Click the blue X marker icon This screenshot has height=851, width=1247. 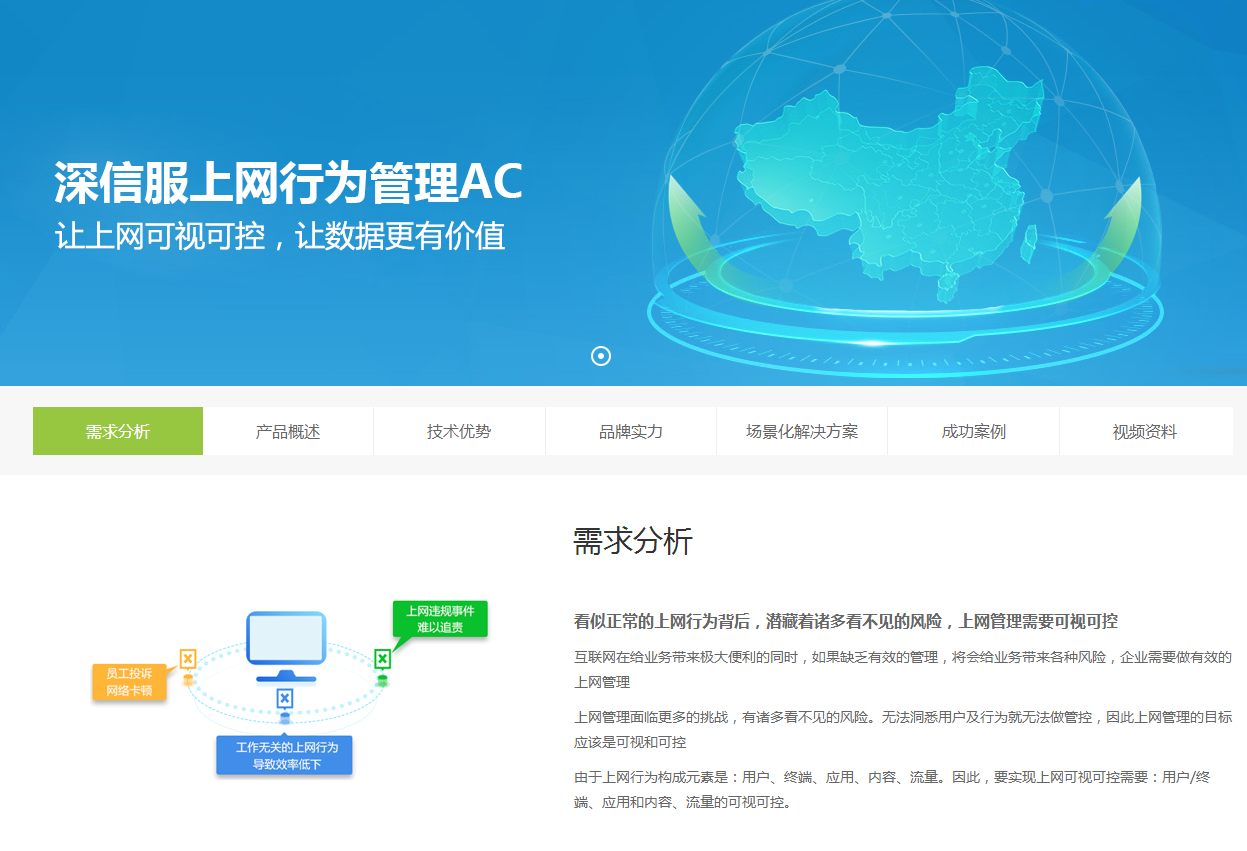pyautogui.click(x=285, y=698)
